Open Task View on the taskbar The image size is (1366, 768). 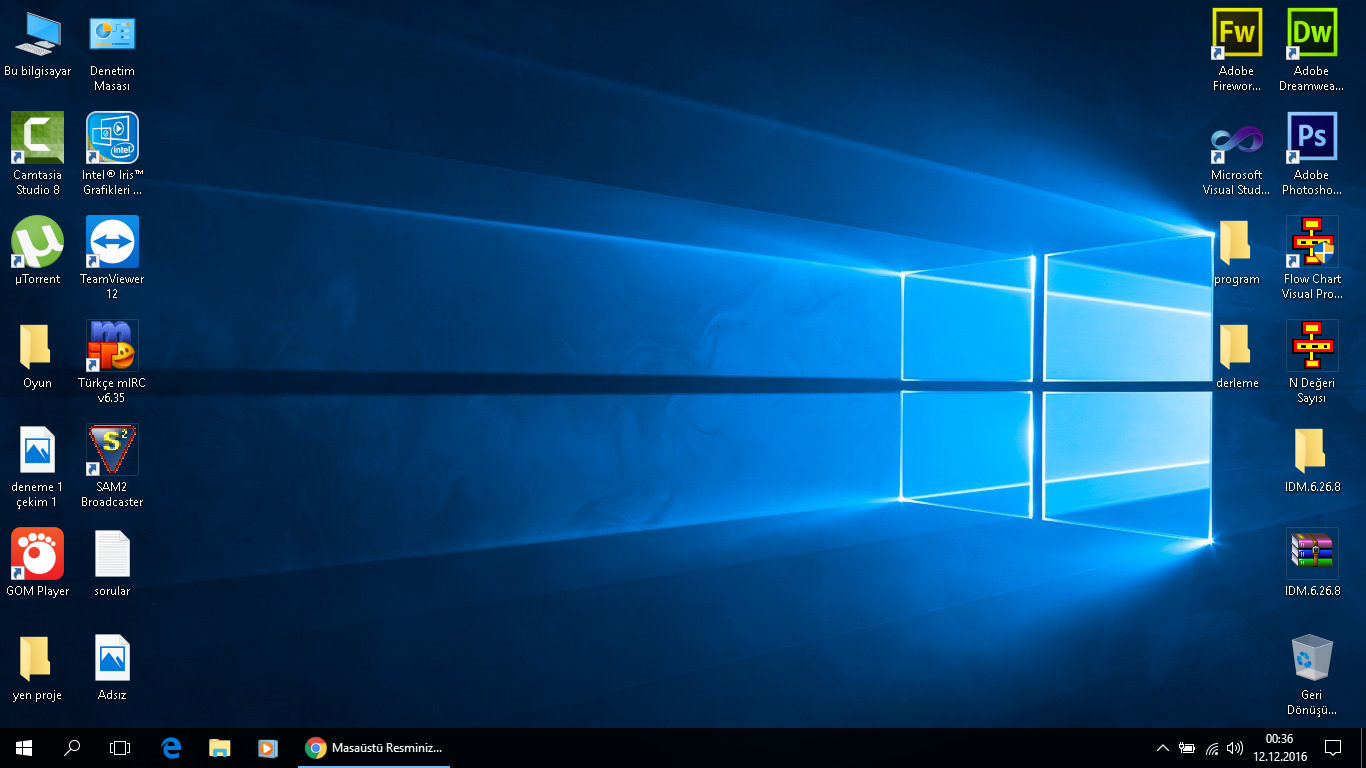tap(120, 748)
